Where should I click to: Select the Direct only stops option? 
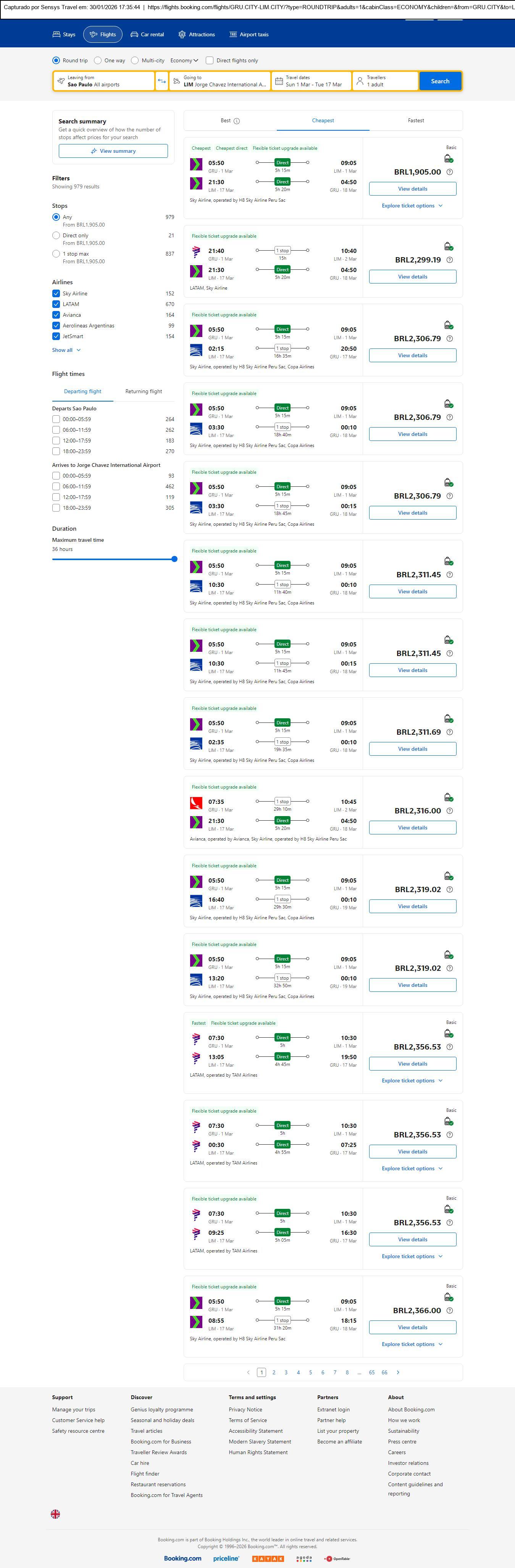pos(56,236)
